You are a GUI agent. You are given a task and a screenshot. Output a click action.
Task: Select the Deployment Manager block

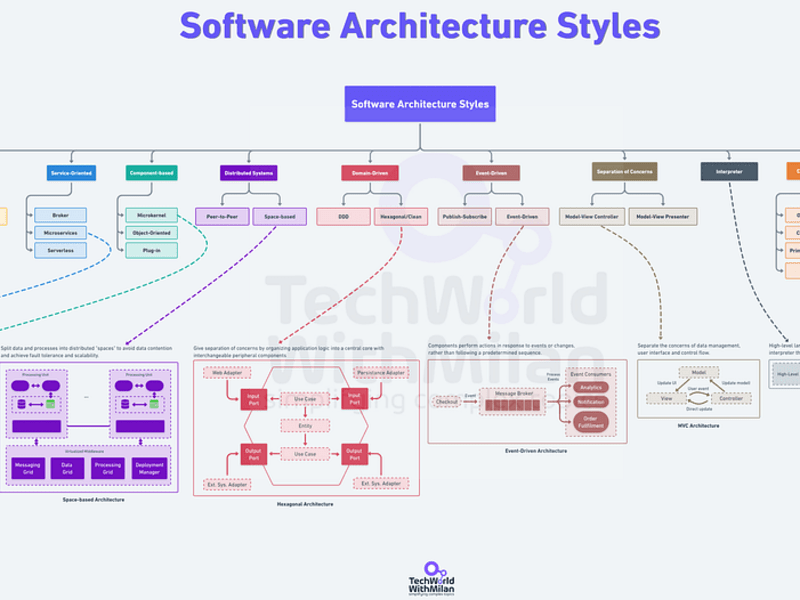pyautogui.click(x=149, y=468)
